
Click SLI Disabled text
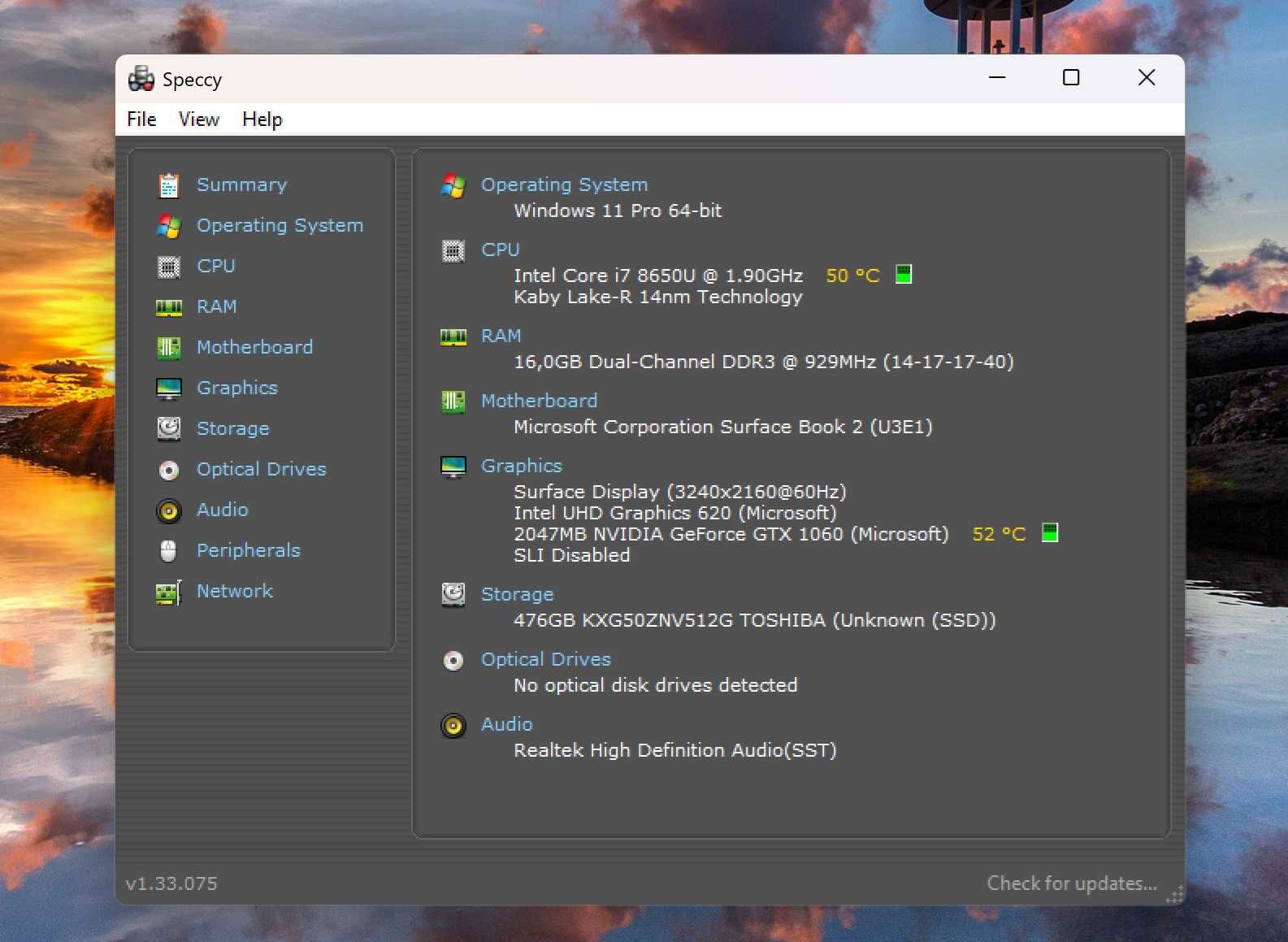pyautogui.click(x=572, y=556)
